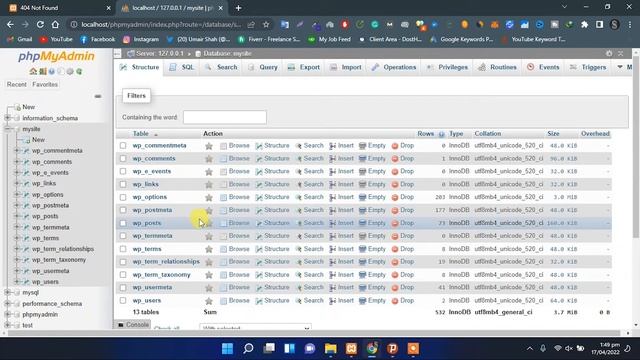Click the Browse icon for wp_postmeta

point(223,210)
